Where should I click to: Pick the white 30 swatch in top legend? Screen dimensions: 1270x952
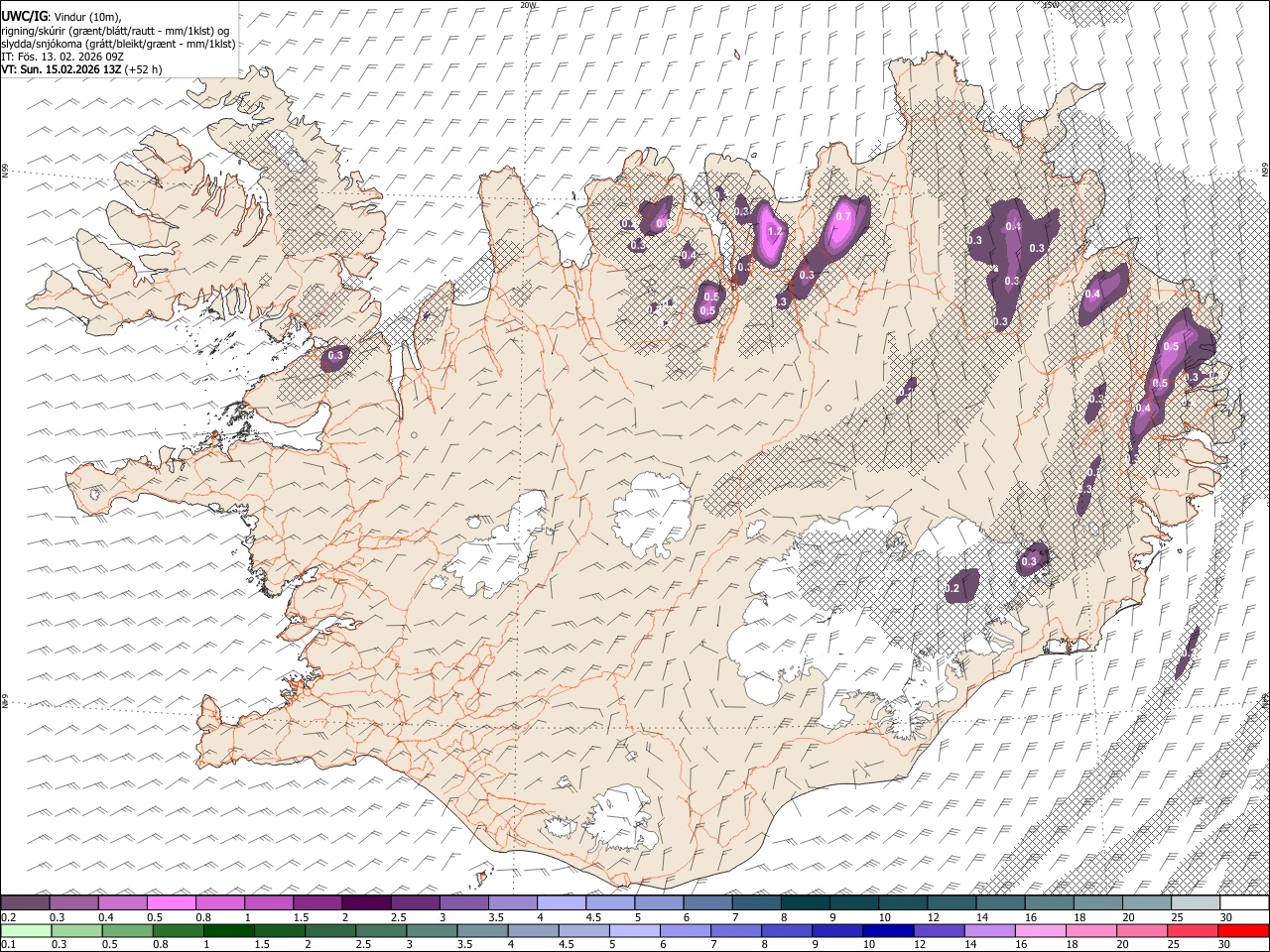coord(1243,903)
